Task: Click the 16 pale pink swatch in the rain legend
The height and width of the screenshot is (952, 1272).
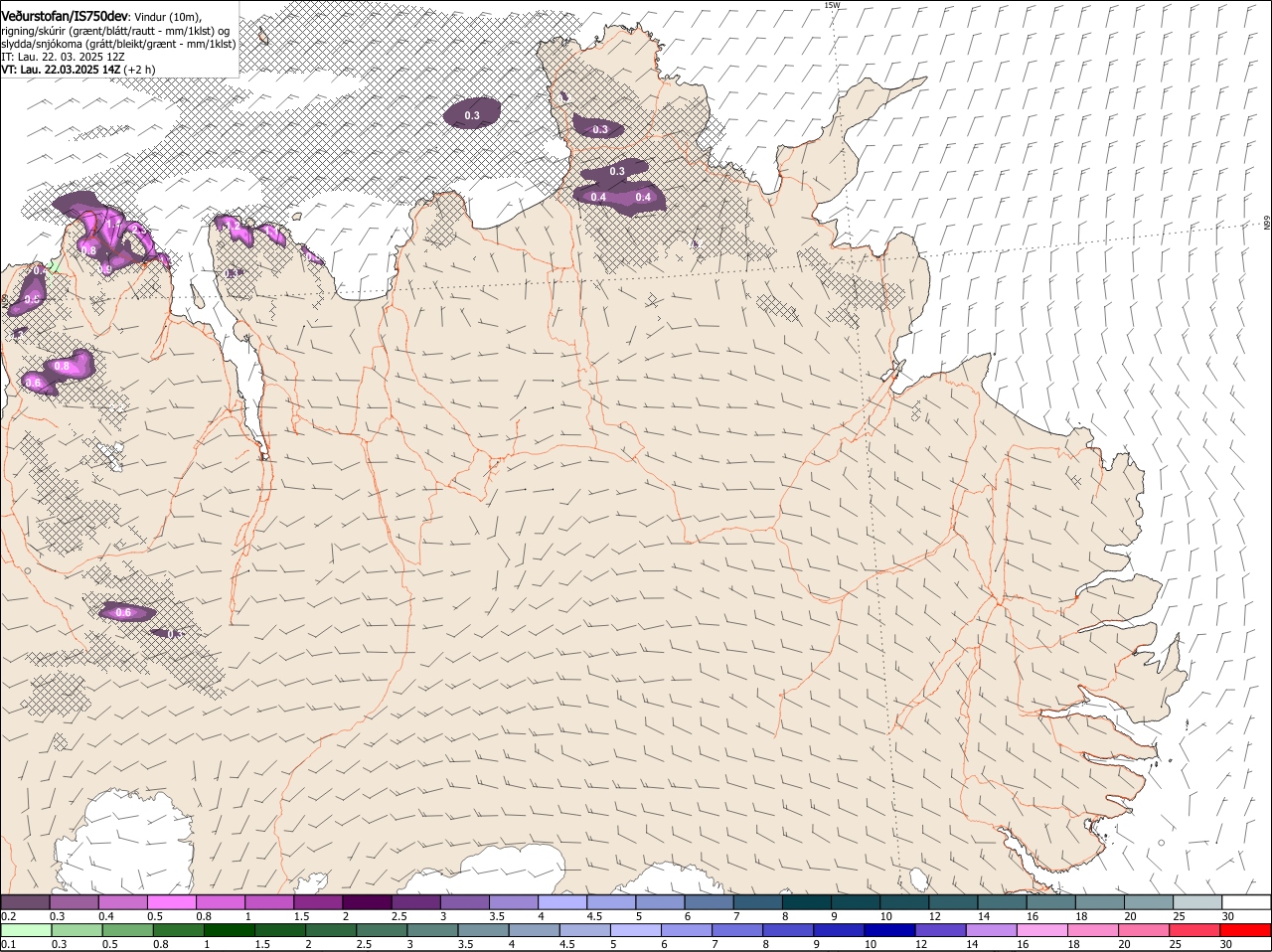Action: coord(1043,930)
